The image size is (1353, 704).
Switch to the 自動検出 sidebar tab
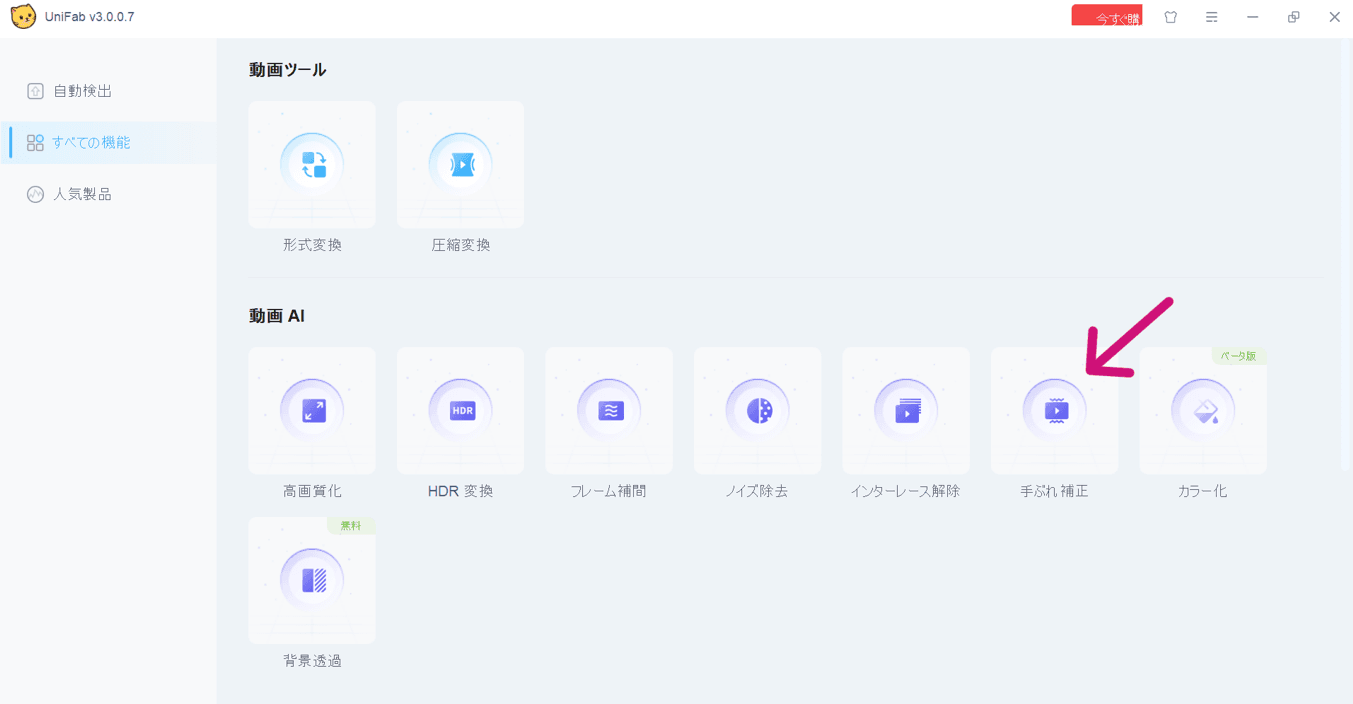tap(82, 91)
